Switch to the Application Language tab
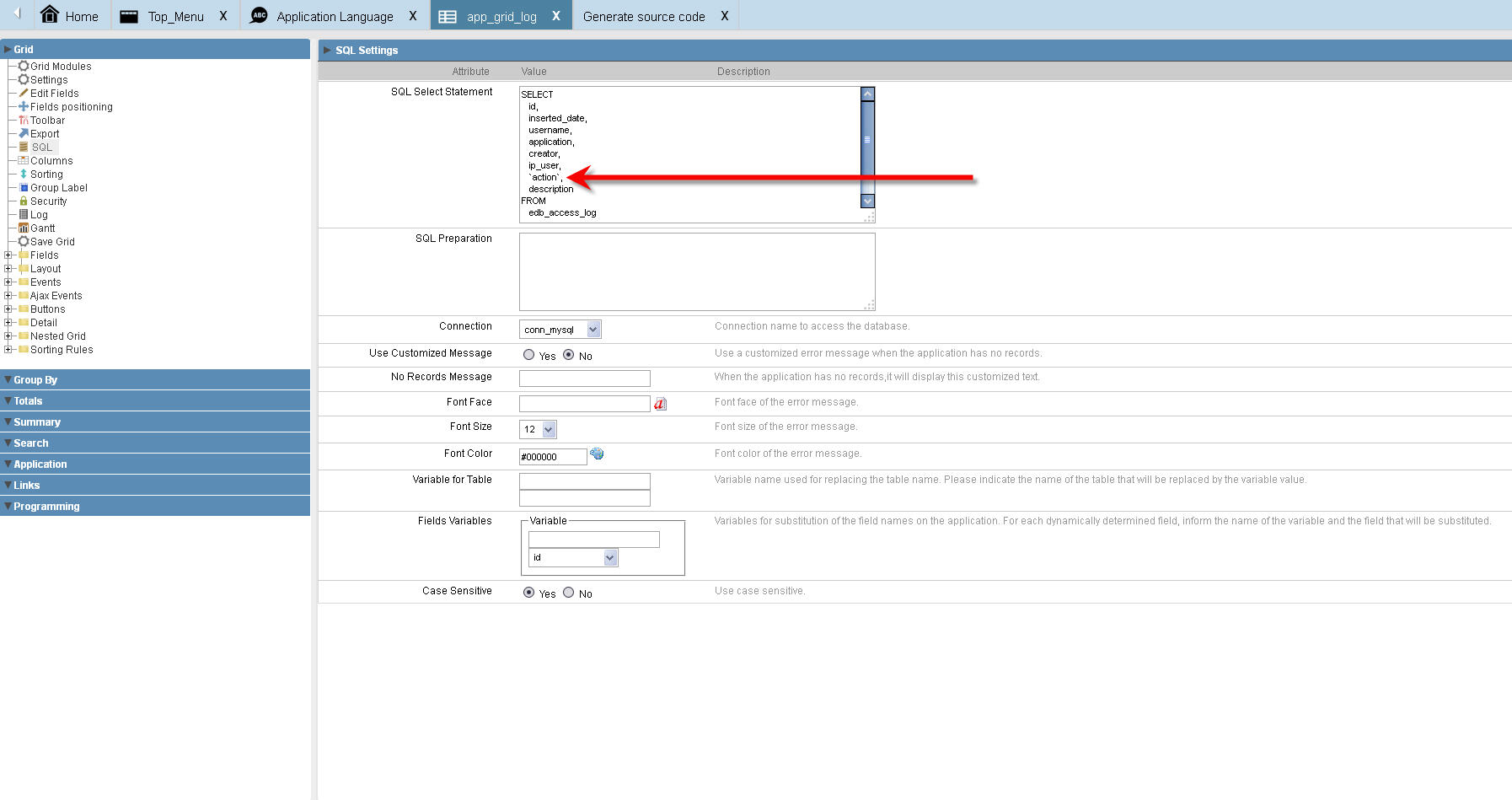The width and height of the screenshot is (1512, 800). tap(335, 15)
